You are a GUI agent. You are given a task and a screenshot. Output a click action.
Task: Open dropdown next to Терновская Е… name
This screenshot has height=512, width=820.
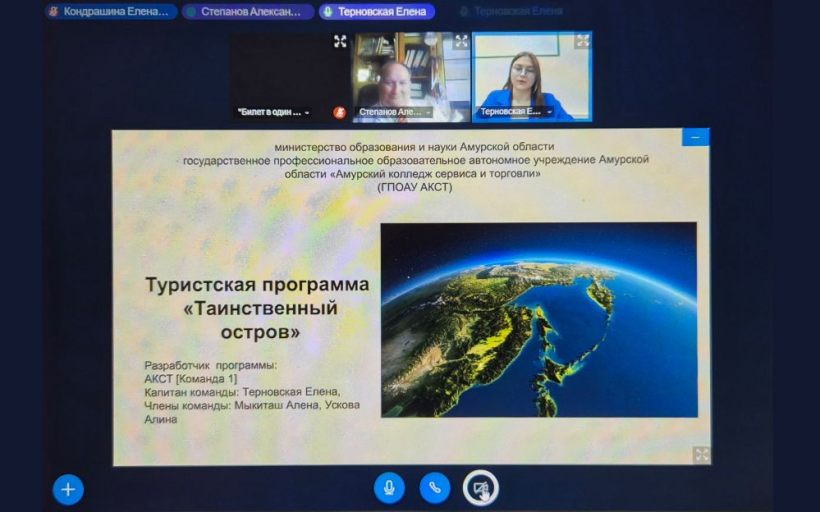pos(549,112)
